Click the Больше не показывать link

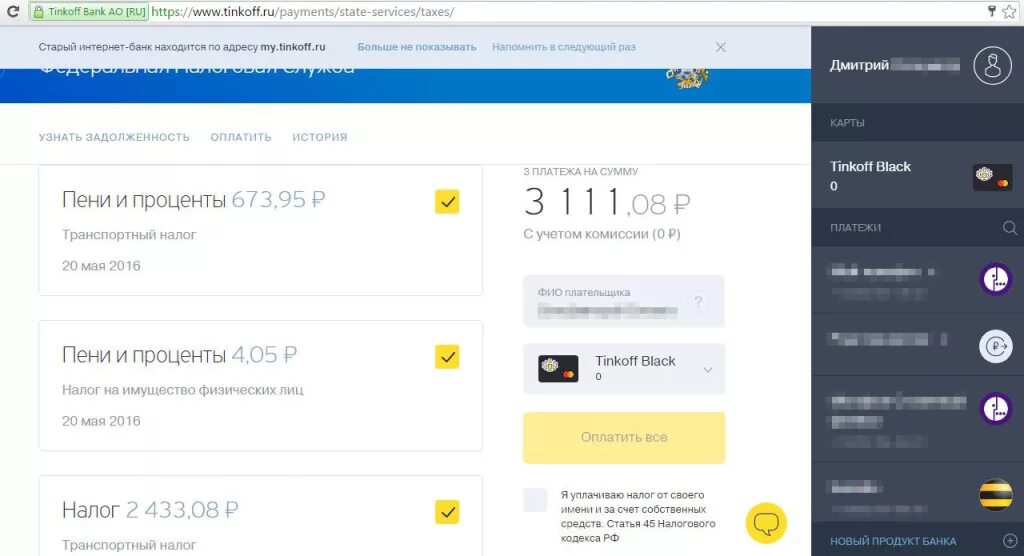417,47
